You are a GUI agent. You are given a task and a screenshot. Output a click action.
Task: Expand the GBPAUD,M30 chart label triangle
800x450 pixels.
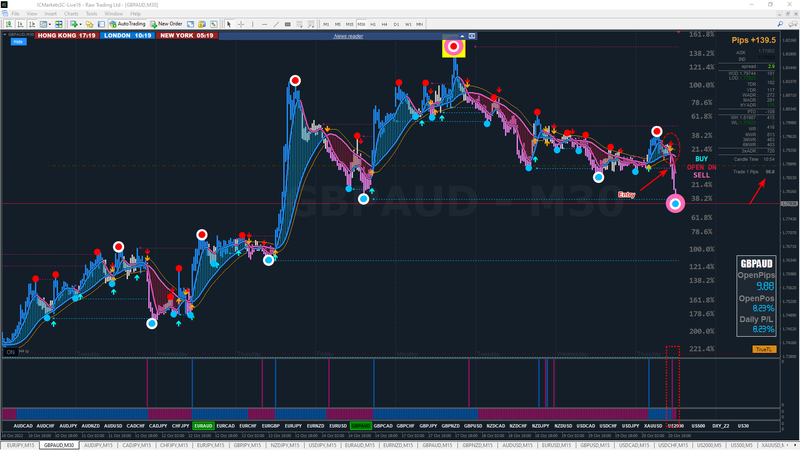(x=5, y=35)
